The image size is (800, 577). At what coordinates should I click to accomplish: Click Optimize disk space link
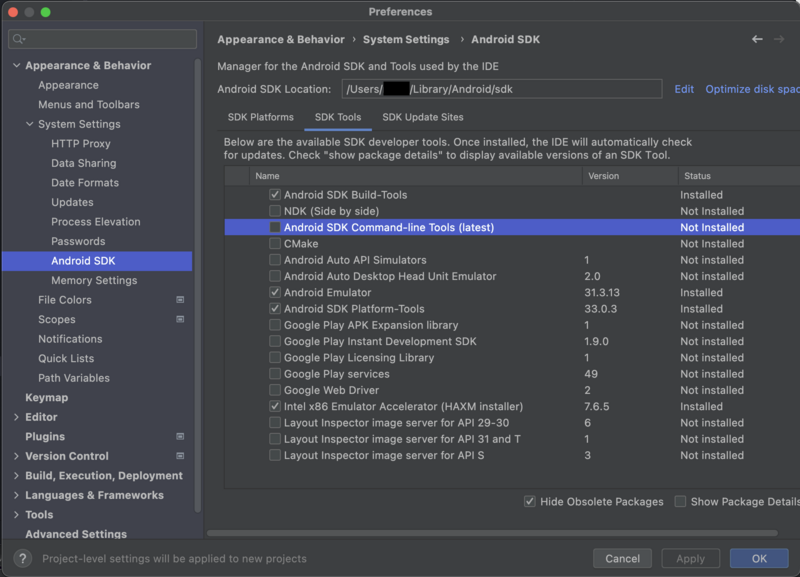click(753, 89)
